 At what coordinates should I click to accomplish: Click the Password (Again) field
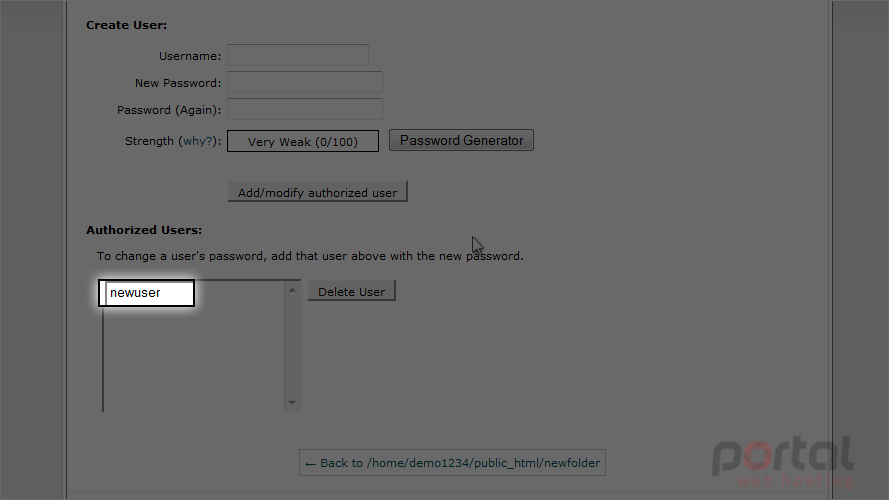point(304,109)
